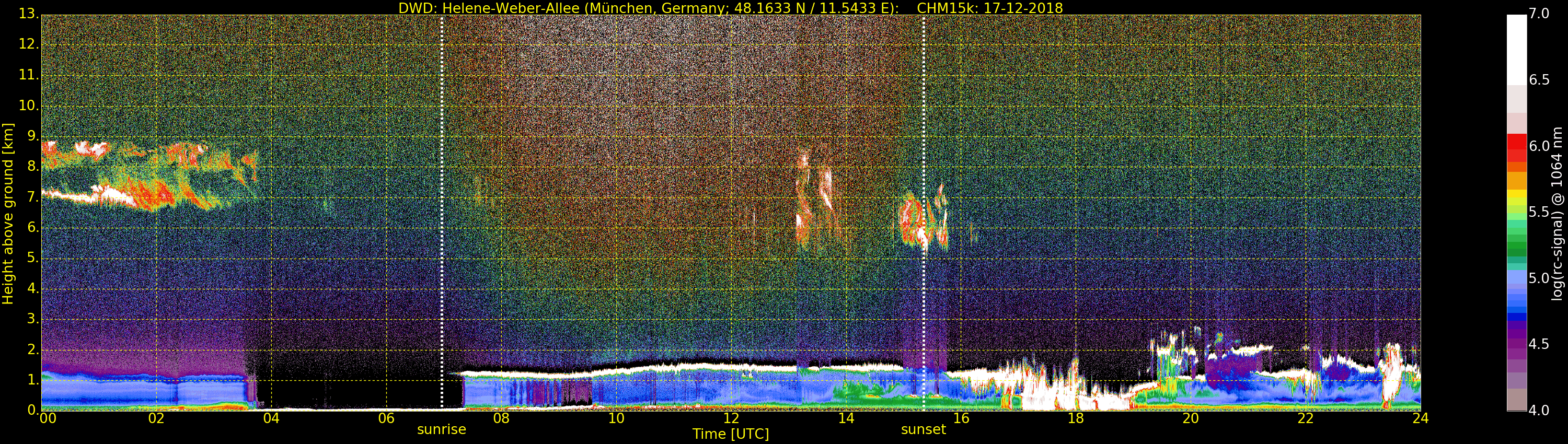Click the purple segment of the colorbar
Screen dimensions: 1568x444
click(x=1516, y=345)
